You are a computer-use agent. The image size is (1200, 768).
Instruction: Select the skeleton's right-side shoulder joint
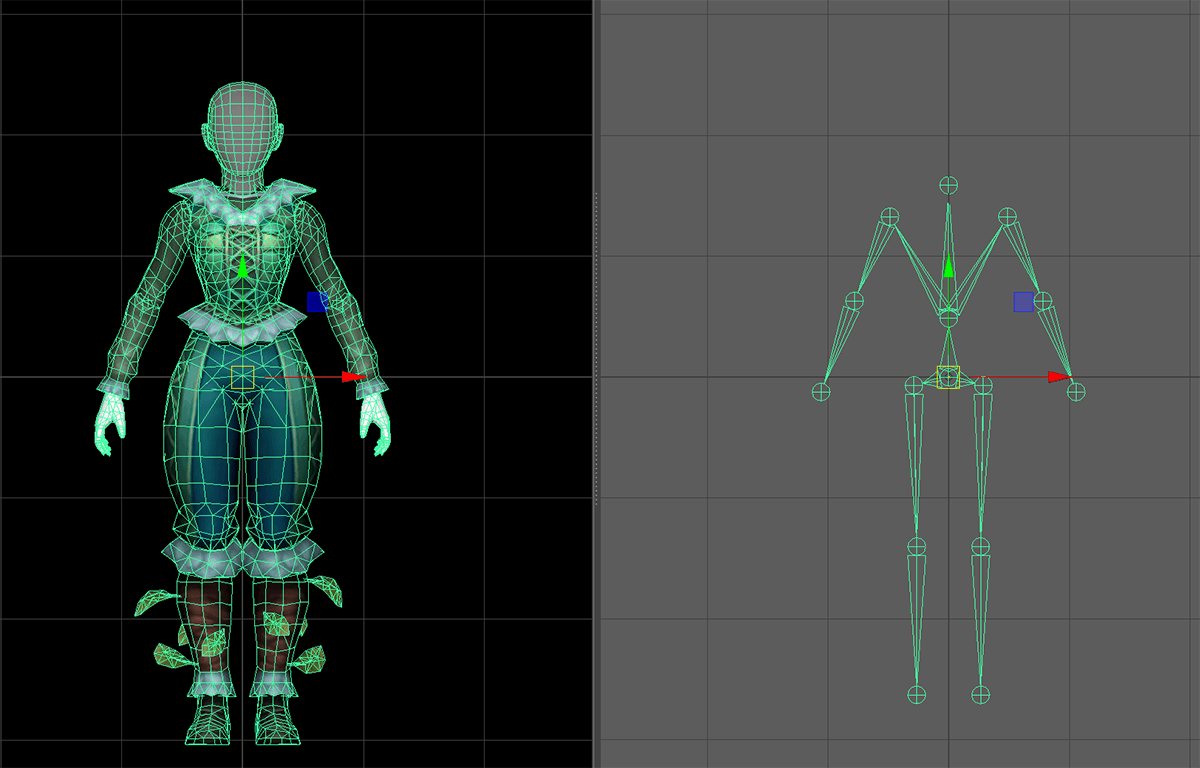click(1007, 216)
